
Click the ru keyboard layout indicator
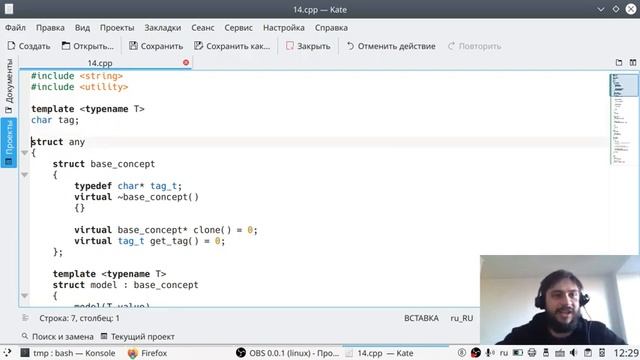click(x=504, y=353)
